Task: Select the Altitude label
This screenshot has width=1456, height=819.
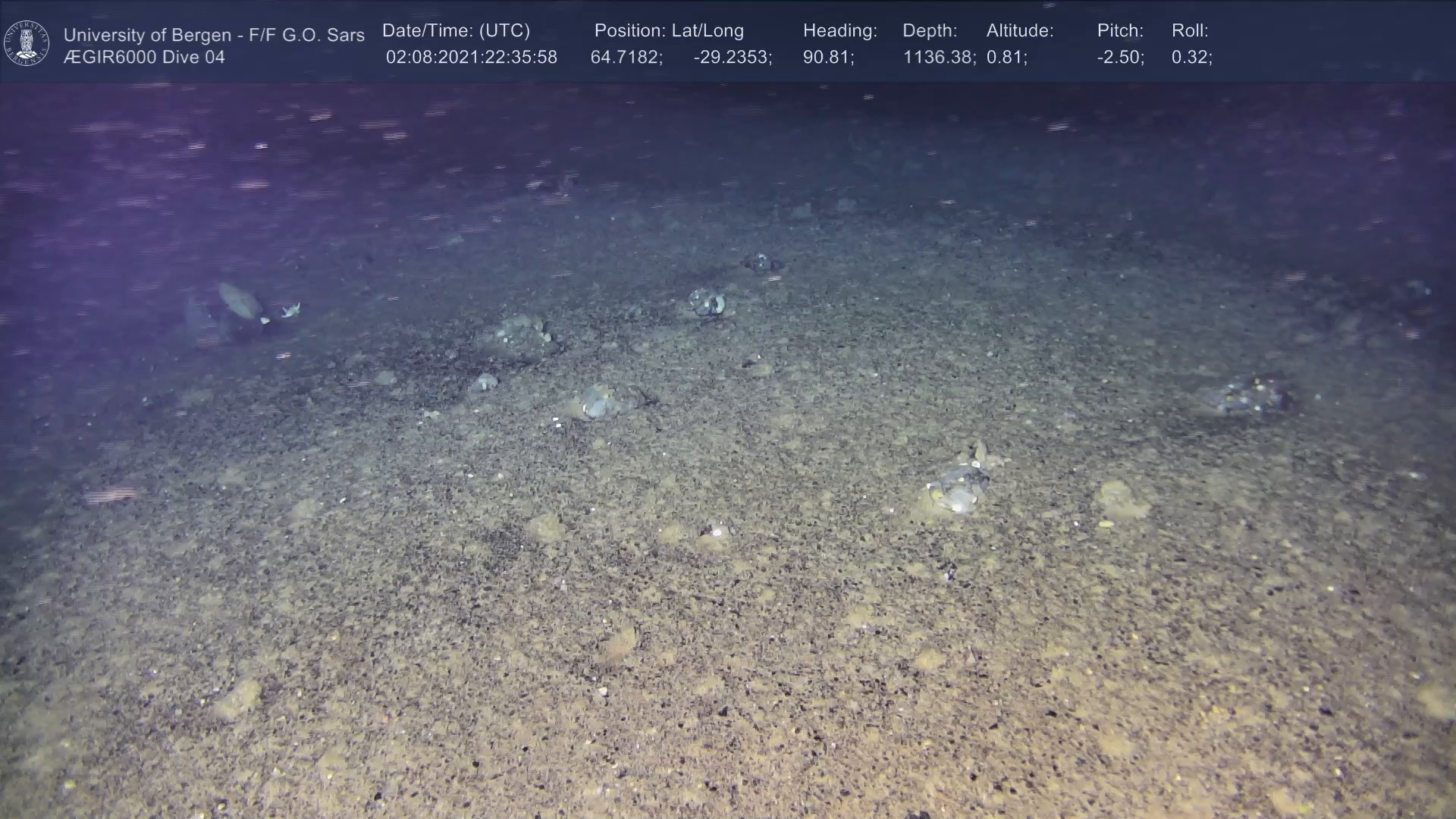Action: point(1019,31)
